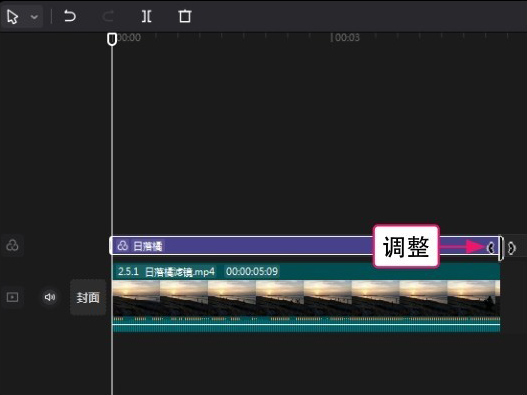Image resolution: width=527 pixels, height=395 pixels.
Task: Split clip at playhead
Action: pos(147,16)
